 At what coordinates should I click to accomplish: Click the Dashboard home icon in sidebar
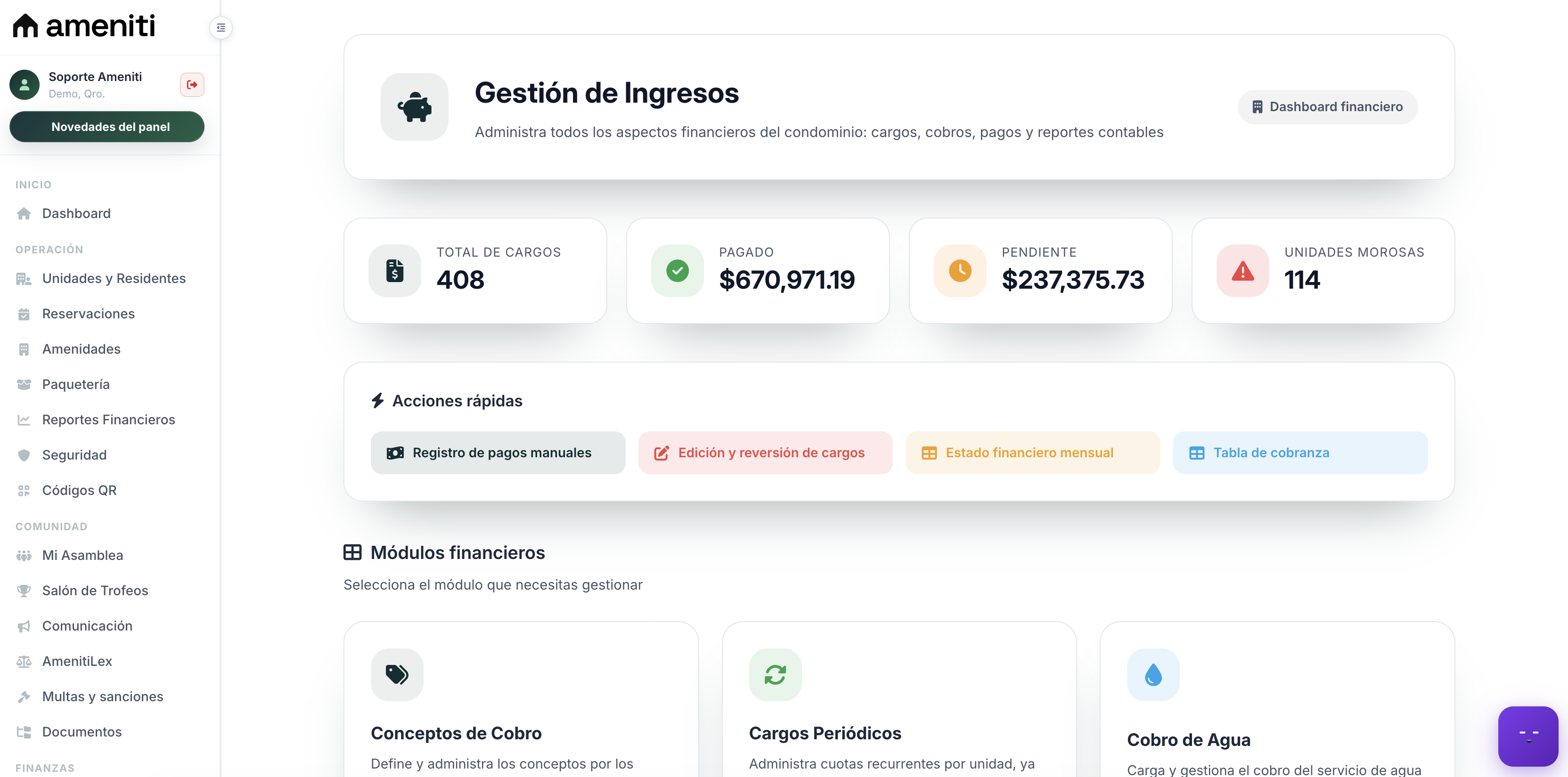pyautogui.click(x=24, y=214)
